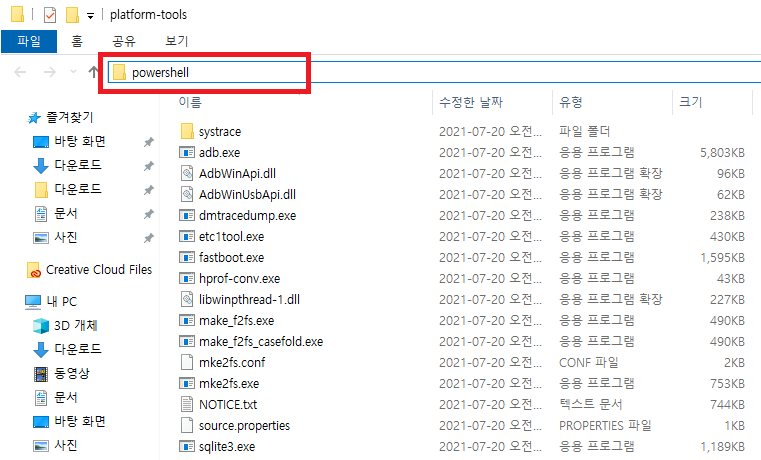This screenshot has height=460, width=761.
Task: Sort by the 유형 column header
Action: coord(571,102)
